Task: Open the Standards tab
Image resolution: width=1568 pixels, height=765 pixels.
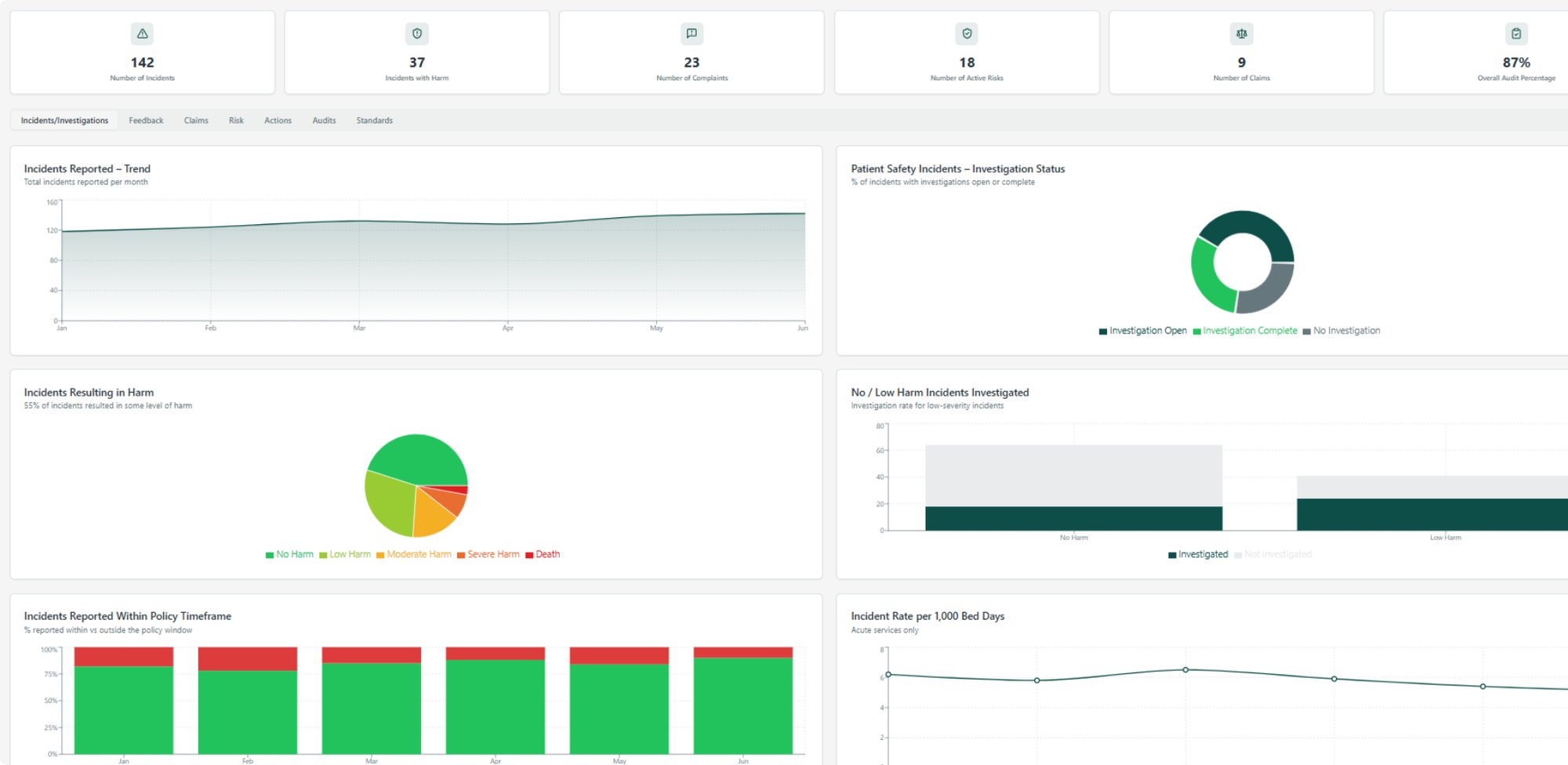Action: pos(374,121)
